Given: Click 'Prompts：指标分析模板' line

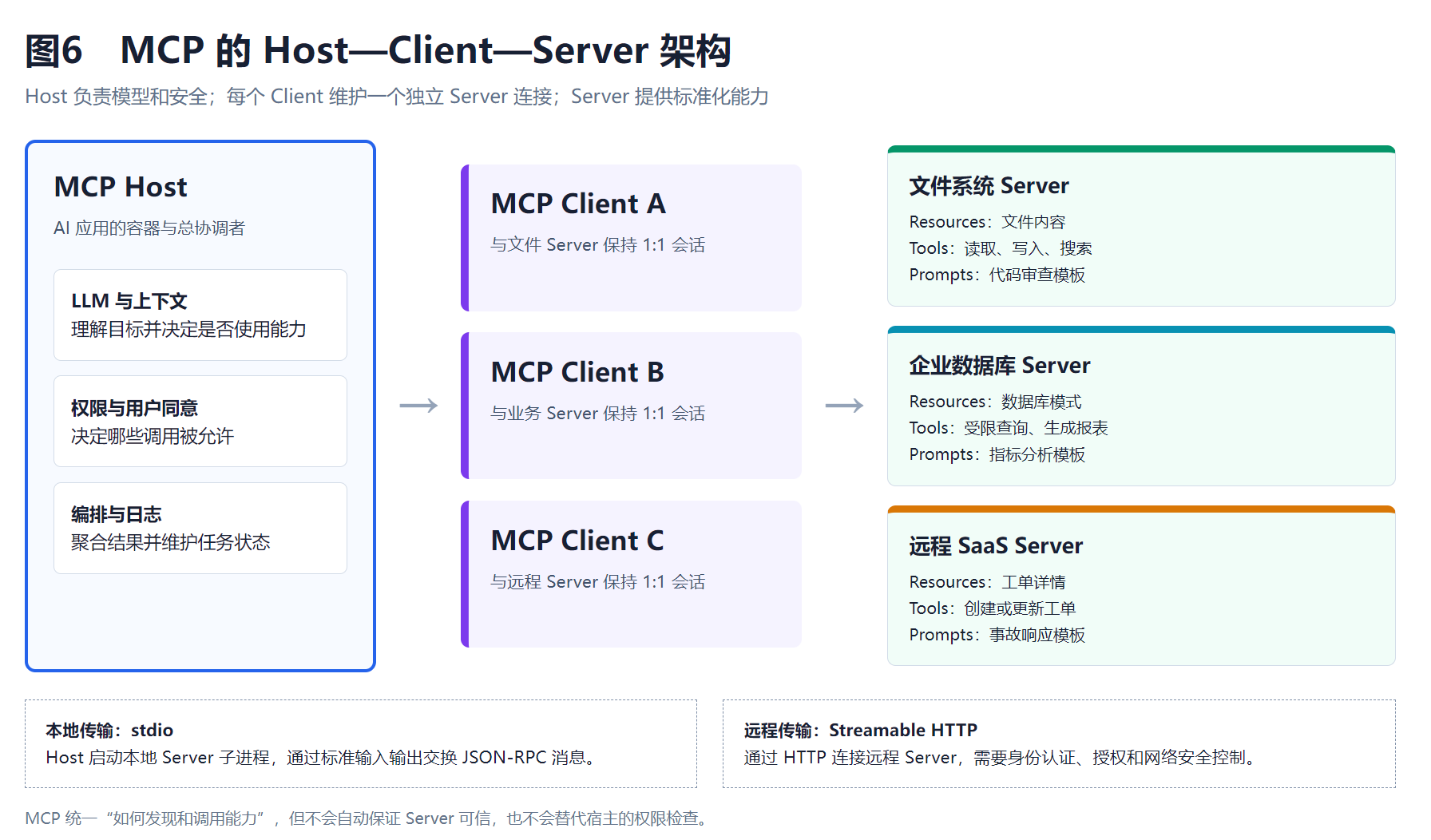Looking at the screenshot, I should coord(997,454).
